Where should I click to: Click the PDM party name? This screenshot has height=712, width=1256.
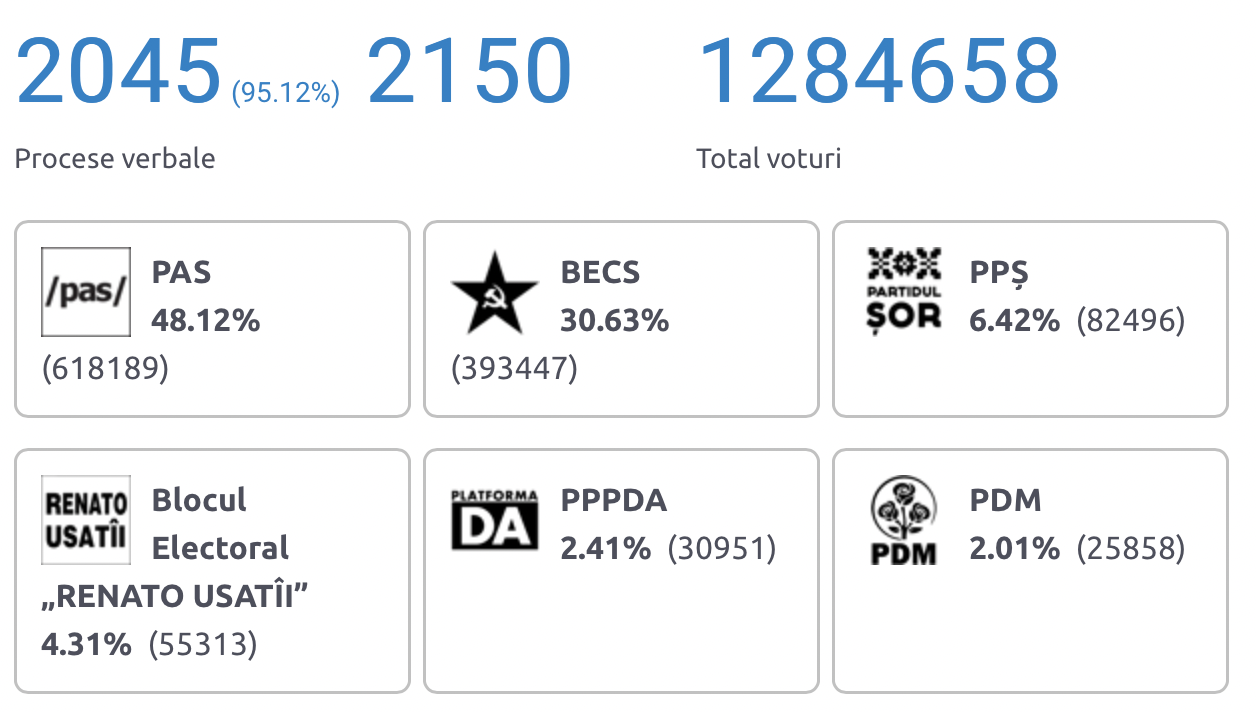(1005, 500)
